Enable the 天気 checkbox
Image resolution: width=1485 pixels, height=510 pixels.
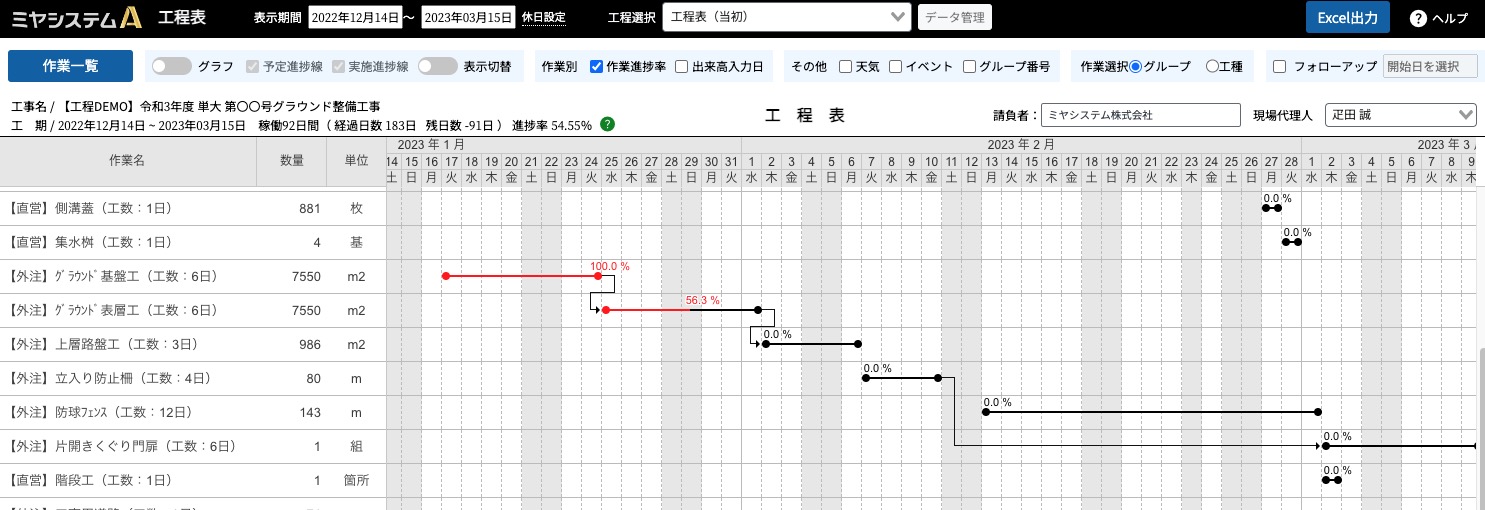[846, 67]
